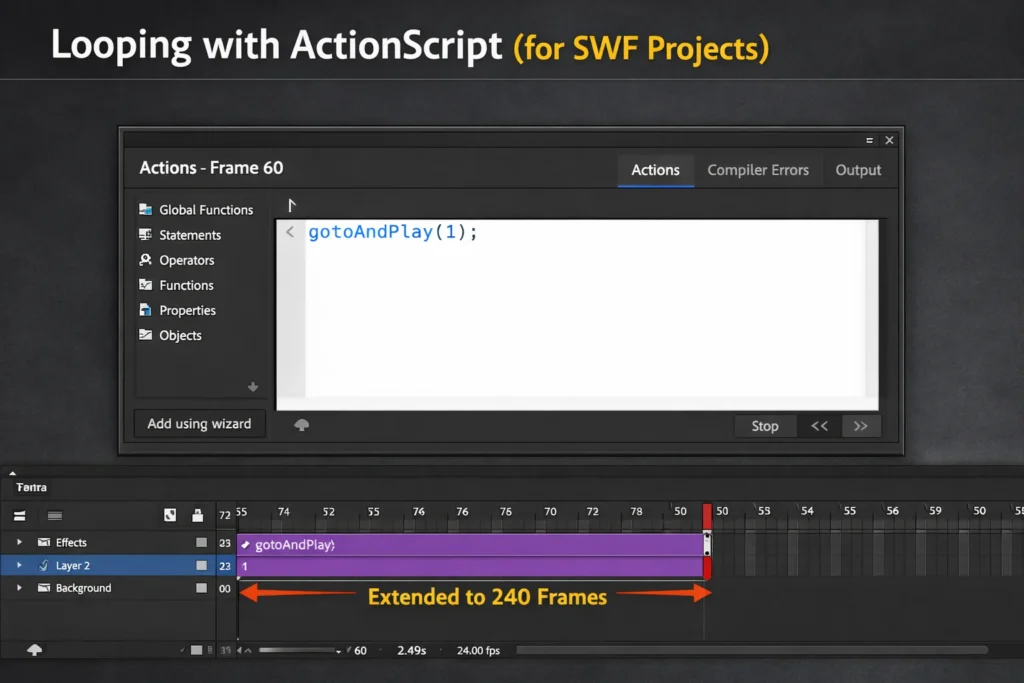
Task: Select the Tenra timeline tab
Action: (x=31, y=487)
